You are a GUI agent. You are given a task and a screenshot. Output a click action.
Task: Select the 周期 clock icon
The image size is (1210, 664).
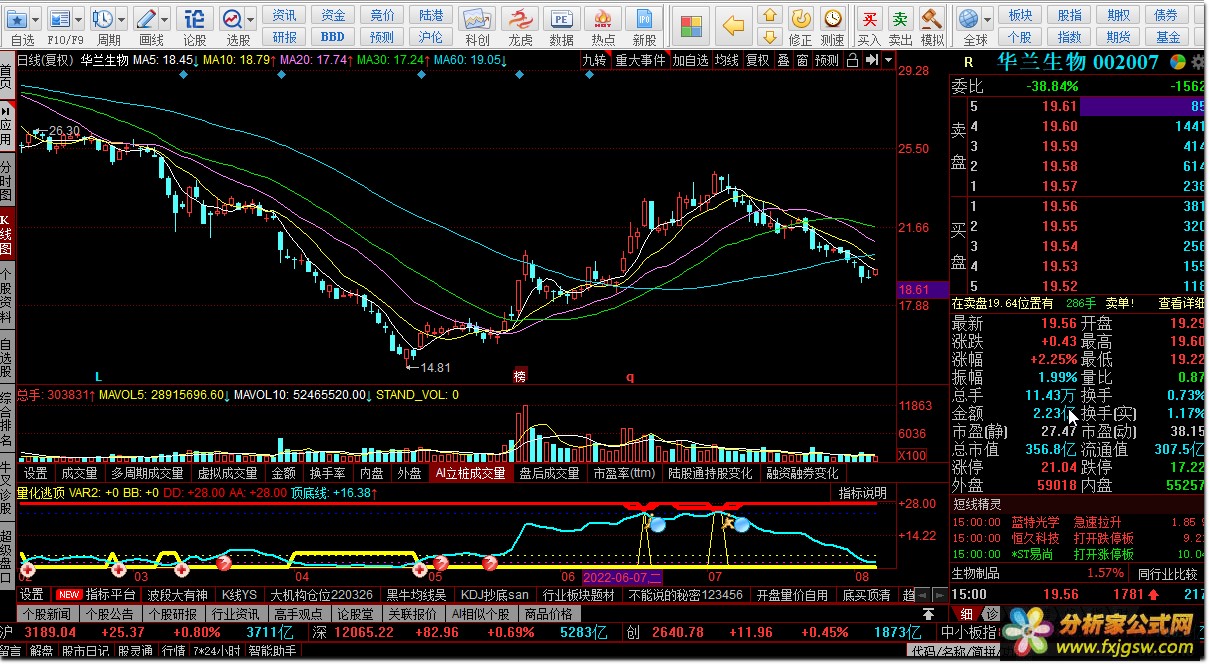pyautogui.click(x=103, y=19)
